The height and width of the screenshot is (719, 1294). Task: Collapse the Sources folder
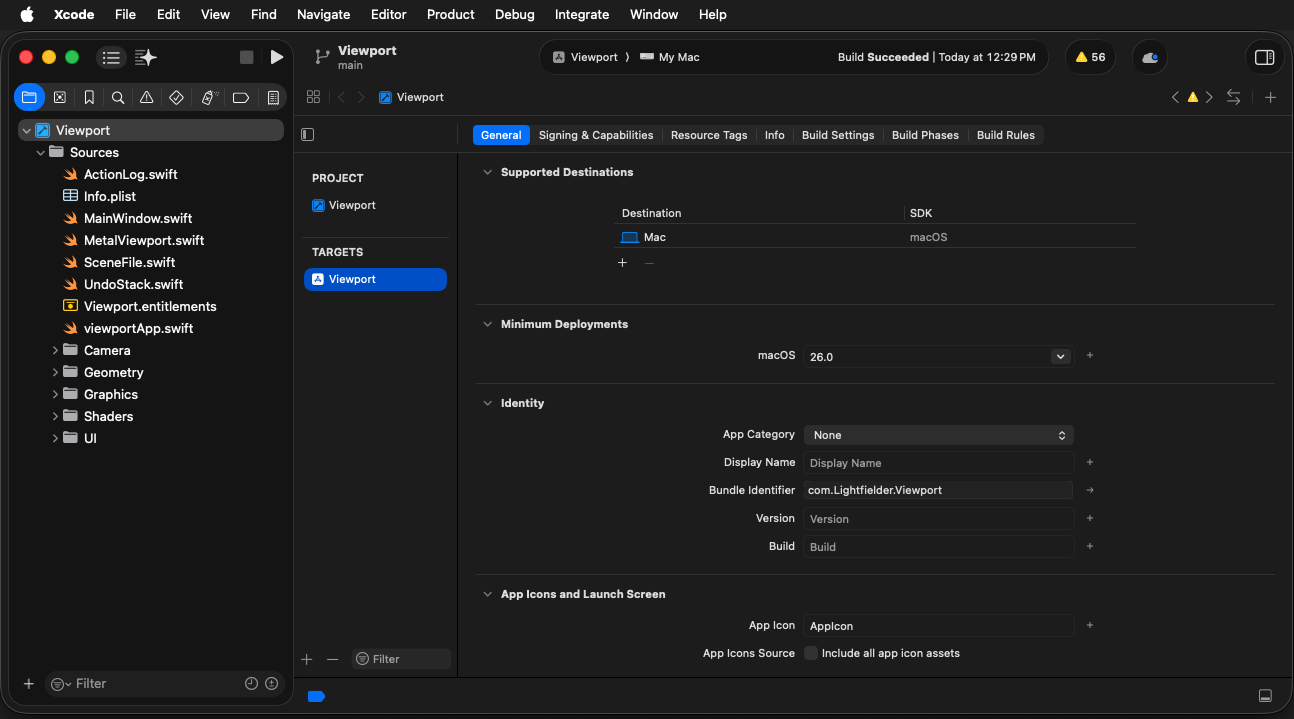coord(41,152)
